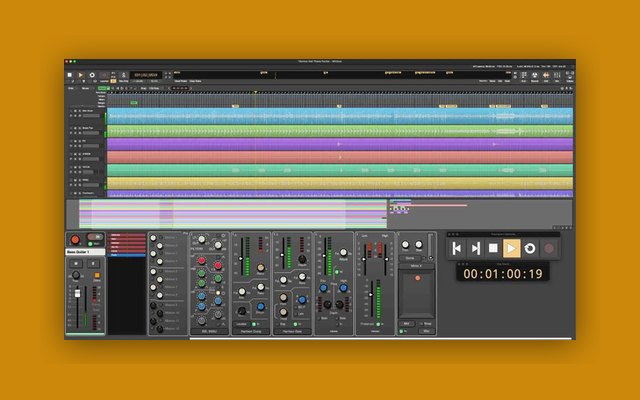This screenshot has height=400, width=640.
Task: Click the session overview summary strip
Action: coord(319,214)
